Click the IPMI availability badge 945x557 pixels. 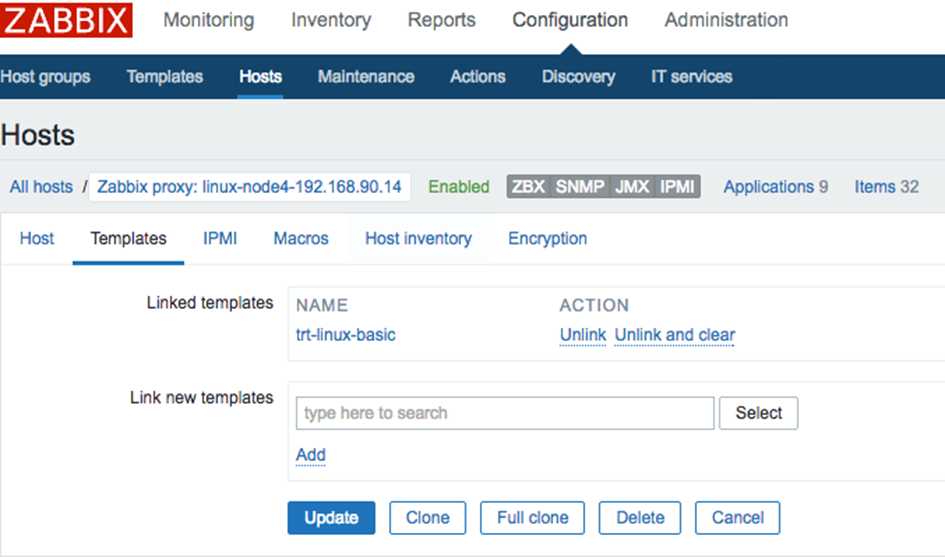point(677,187)
